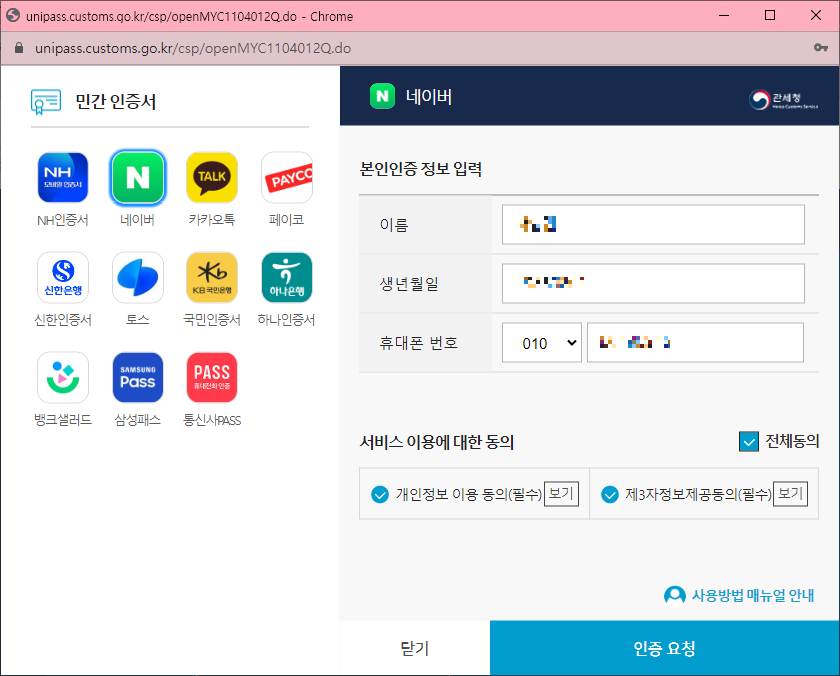Click the 생년월일 input field
The image size is (840, 676).
653,283
